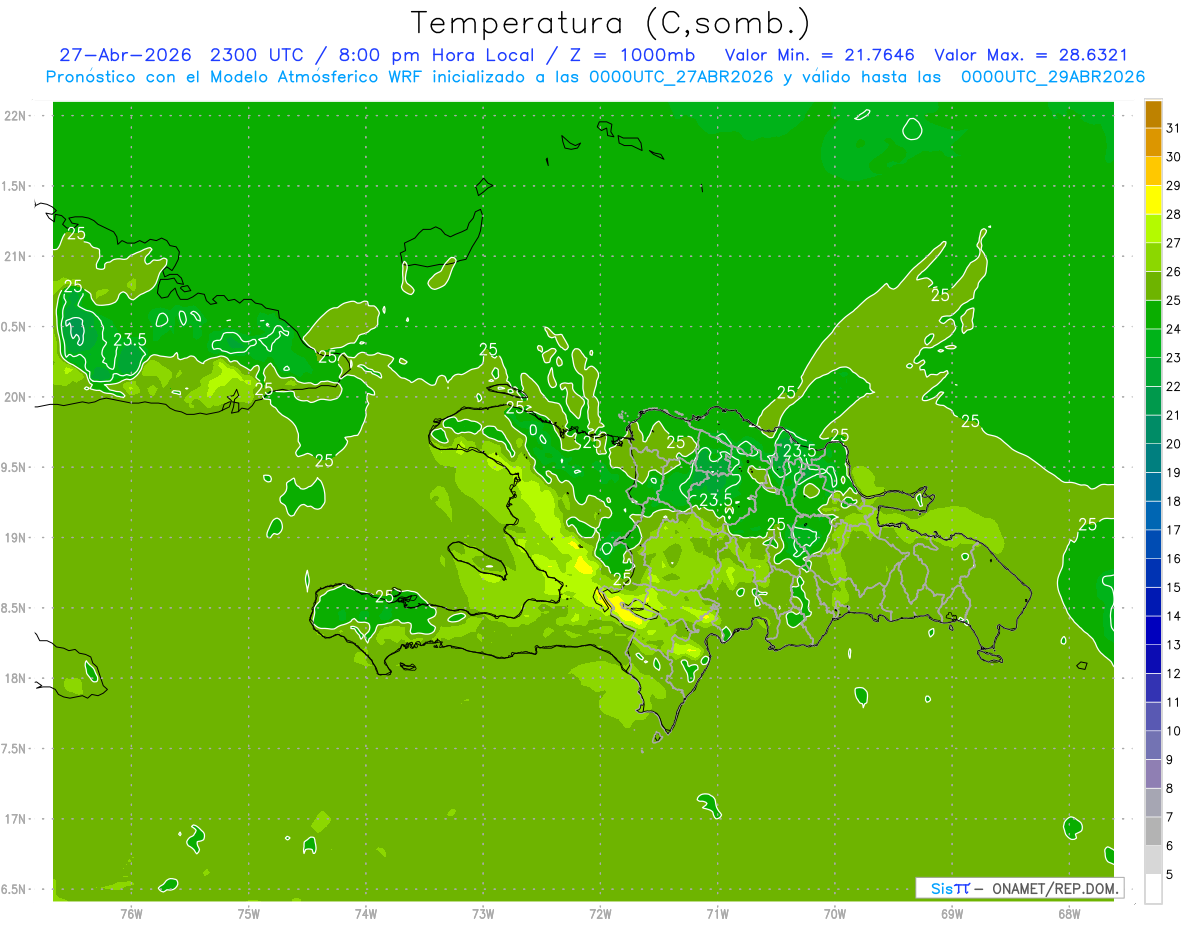Click the ONAMET/REP.DOM. logo box
This screenshot has height=927, width=1200.
1019,888
